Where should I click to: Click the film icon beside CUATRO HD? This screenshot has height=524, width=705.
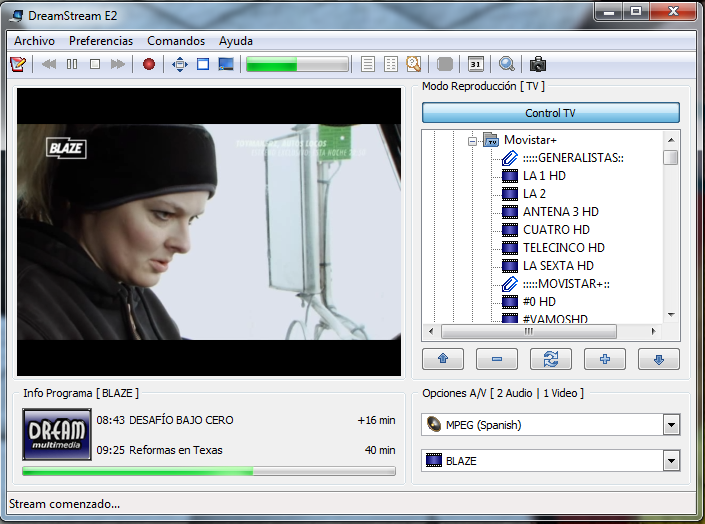(509, 230)
